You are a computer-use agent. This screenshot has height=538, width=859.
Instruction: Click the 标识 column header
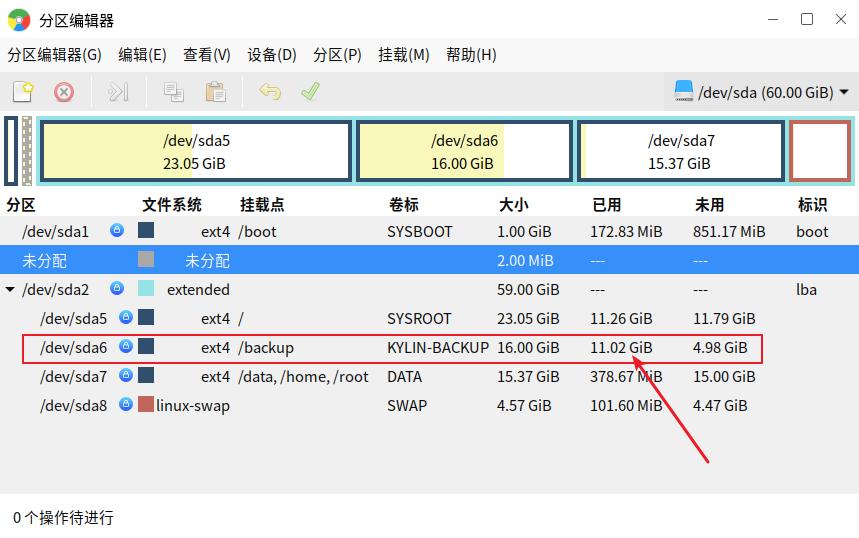812,205
